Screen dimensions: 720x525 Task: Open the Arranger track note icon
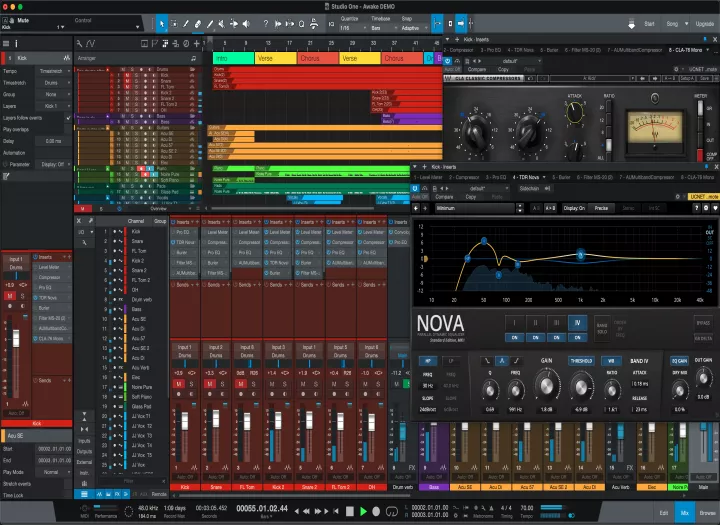coord(193,58)
